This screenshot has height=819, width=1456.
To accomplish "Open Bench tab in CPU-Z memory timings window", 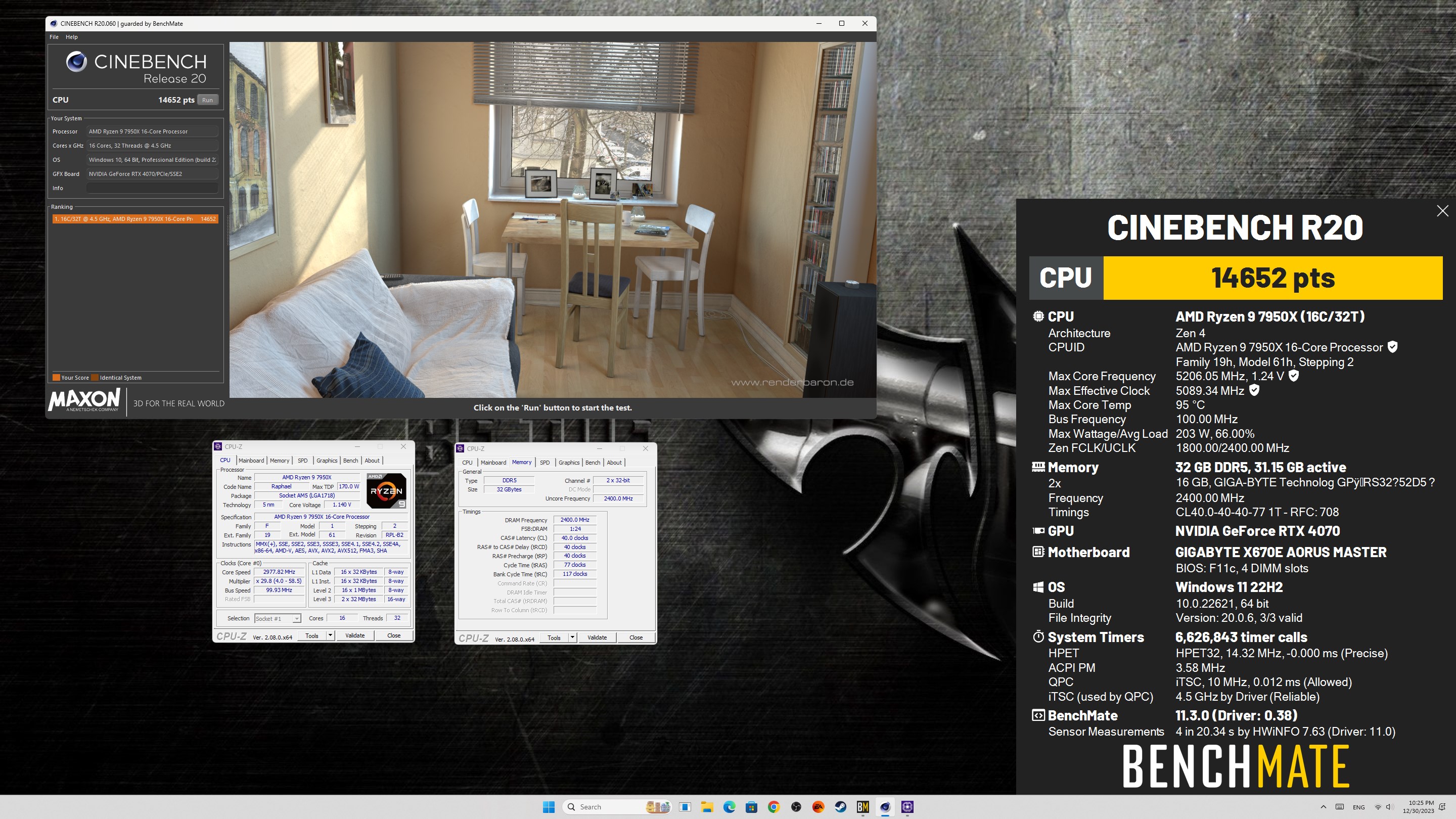I will [593, 463].
